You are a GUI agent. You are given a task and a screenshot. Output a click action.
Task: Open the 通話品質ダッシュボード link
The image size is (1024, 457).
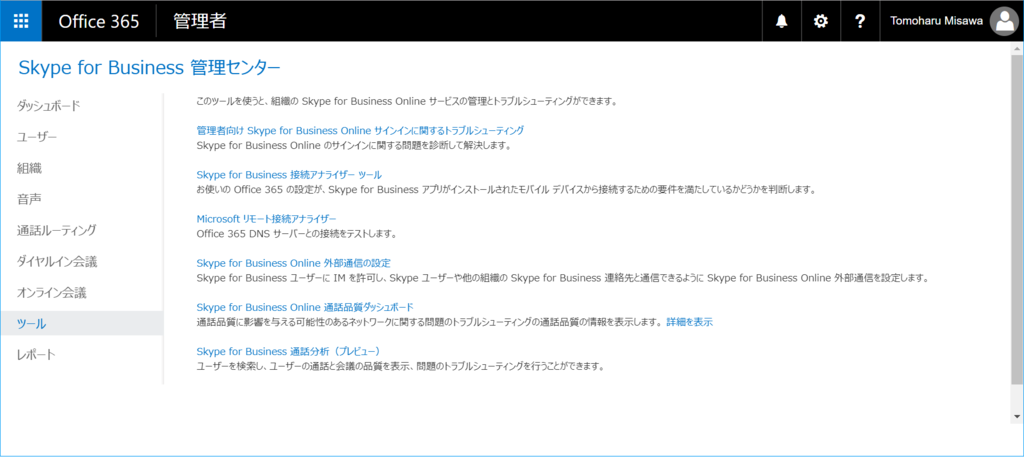pos(305,307)
